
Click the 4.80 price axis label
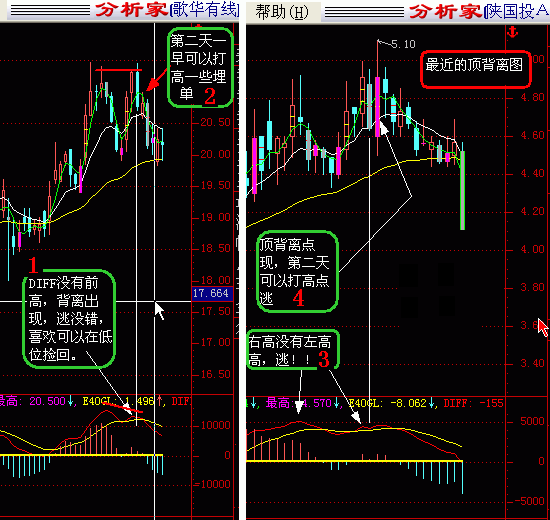coord(532,97)
